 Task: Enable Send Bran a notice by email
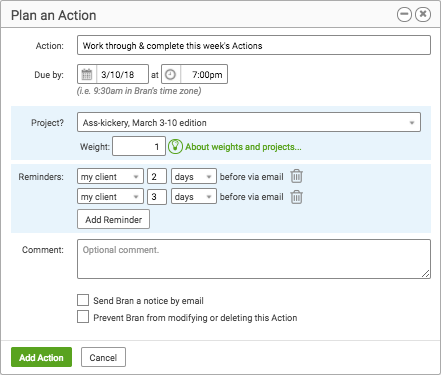(x=83, y=300)
